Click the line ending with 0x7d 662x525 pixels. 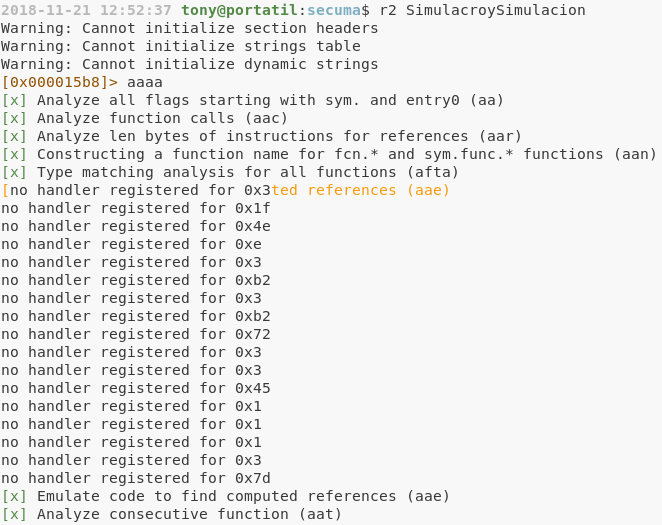click(x=136, y=478)
